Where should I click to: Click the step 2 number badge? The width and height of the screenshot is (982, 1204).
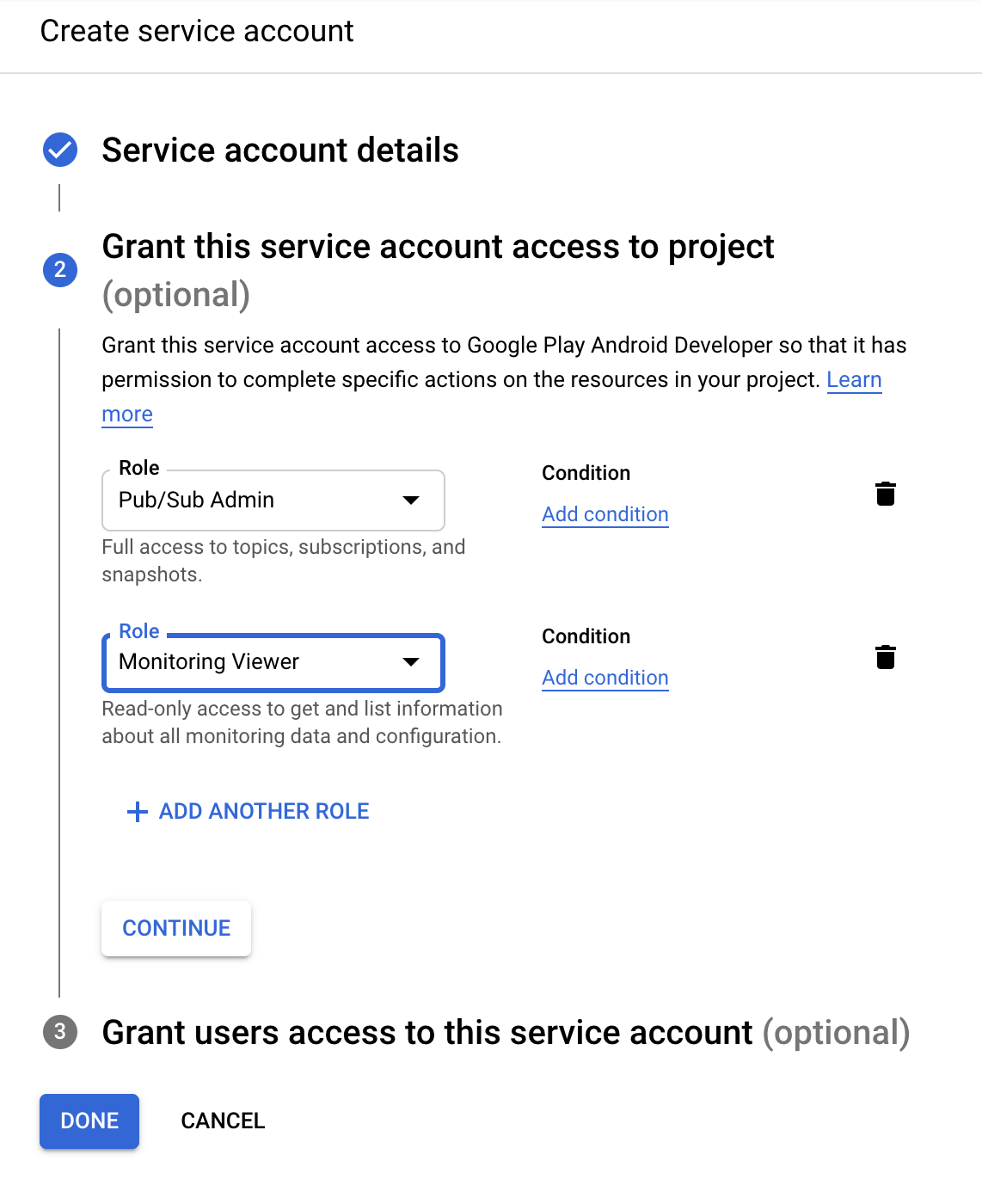tap(60, 270)
